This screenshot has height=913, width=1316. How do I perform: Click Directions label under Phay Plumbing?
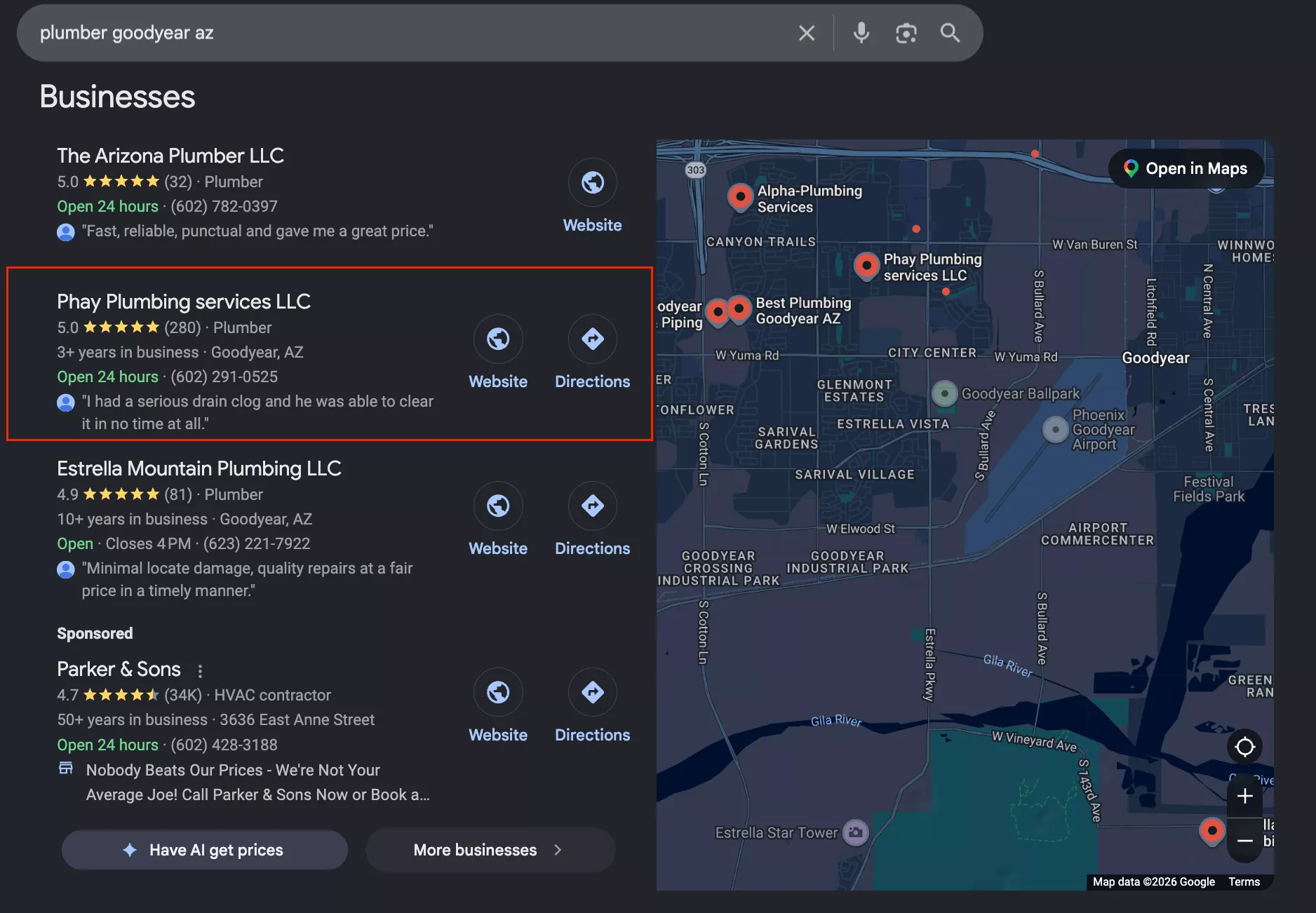(x=593, y=381)
